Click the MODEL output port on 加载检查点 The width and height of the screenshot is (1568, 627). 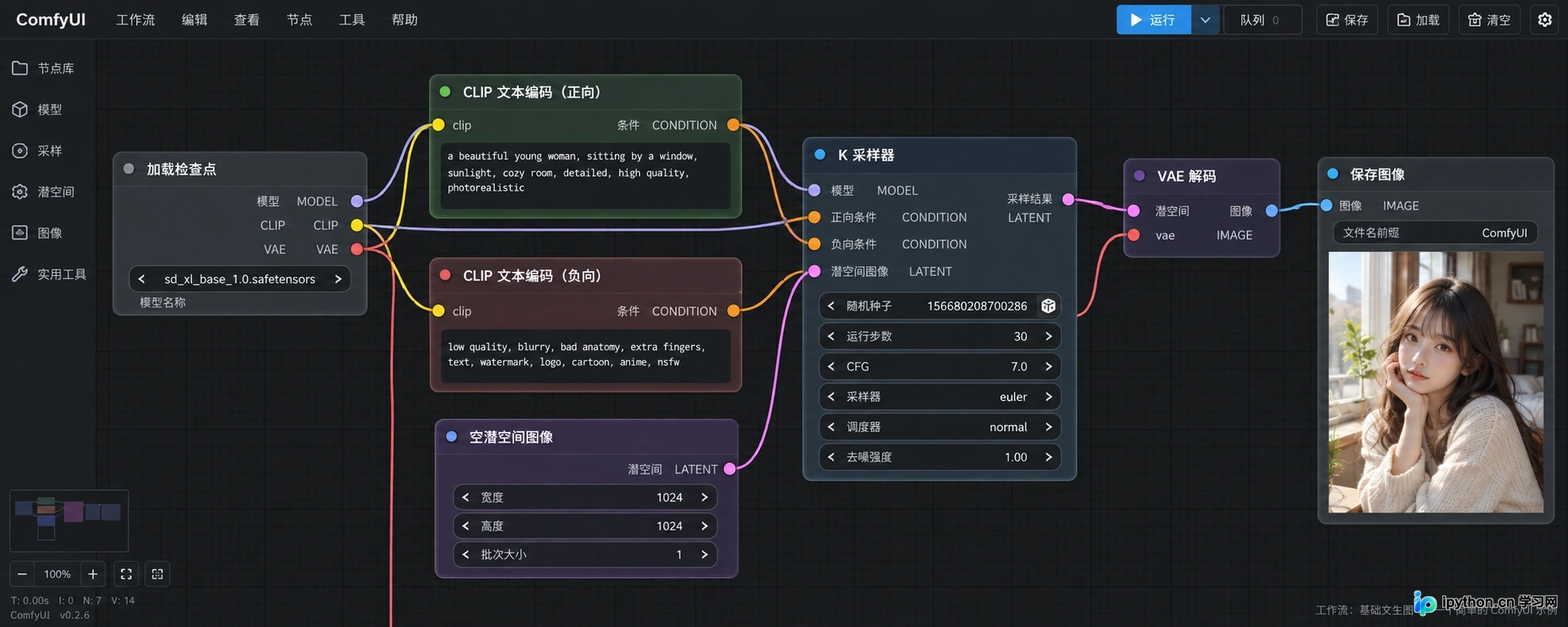point(357,201)
